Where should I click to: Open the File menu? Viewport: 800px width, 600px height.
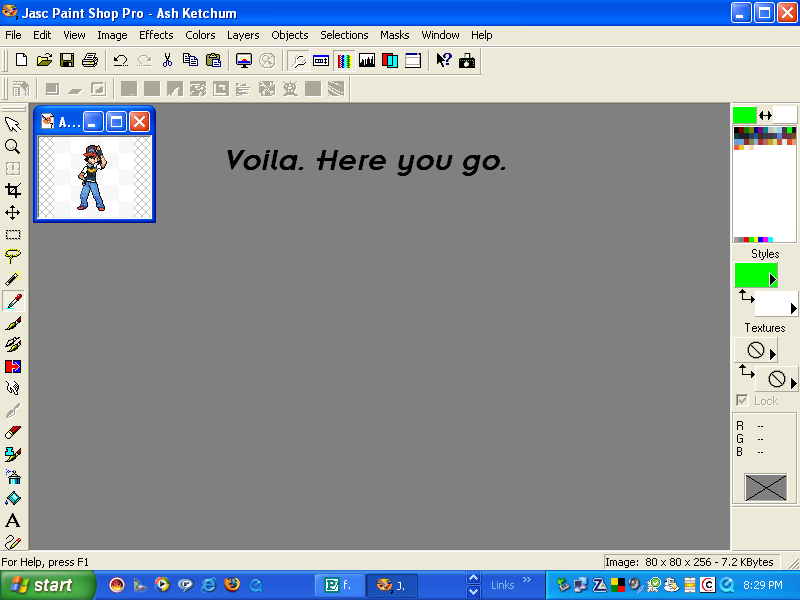[13, 35]
